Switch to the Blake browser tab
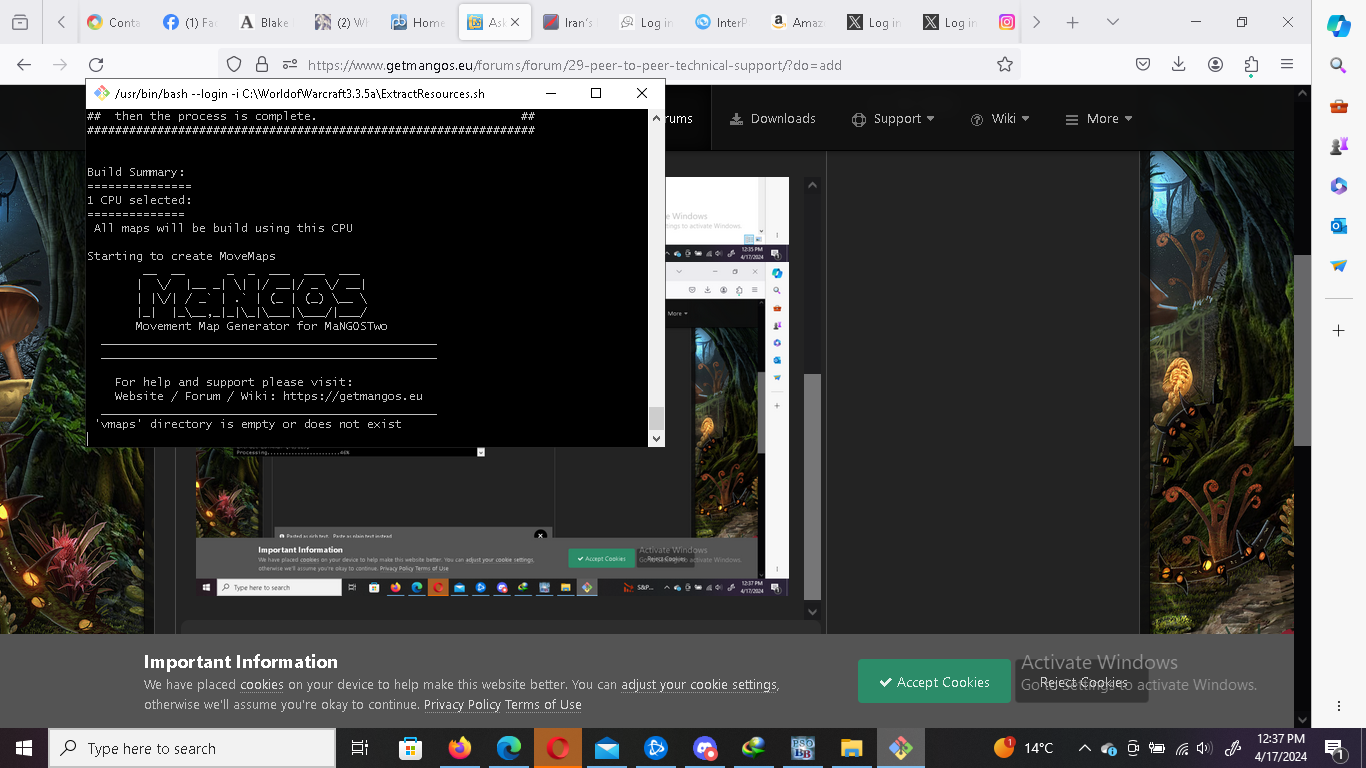 [264, 22]
